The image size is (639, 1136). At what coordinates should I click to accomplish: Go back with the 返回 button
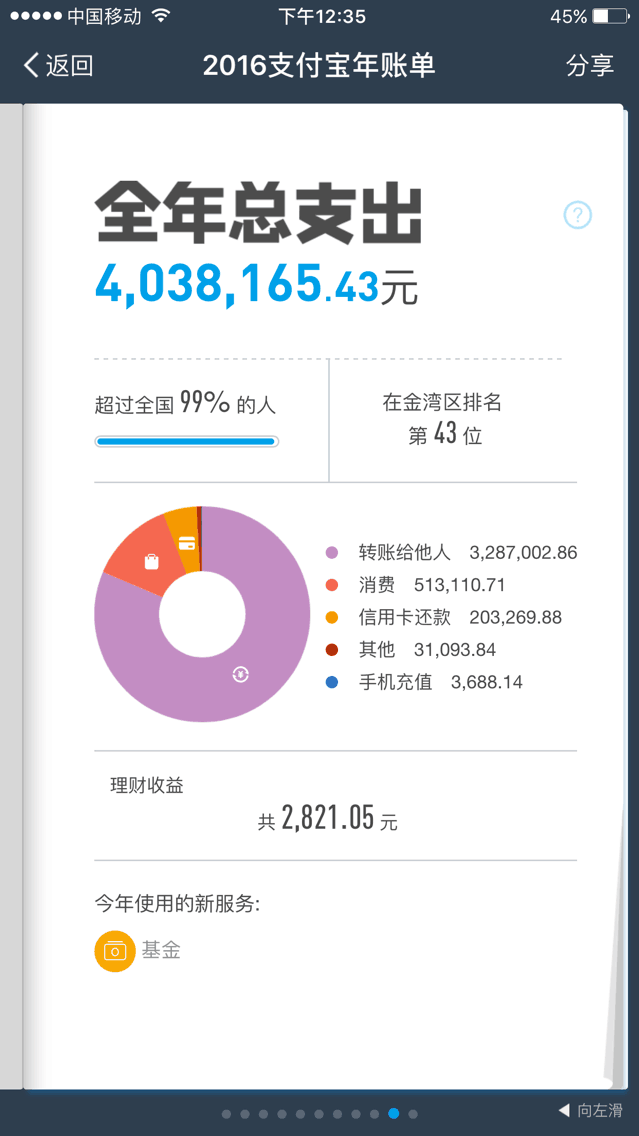coord(58,66)
